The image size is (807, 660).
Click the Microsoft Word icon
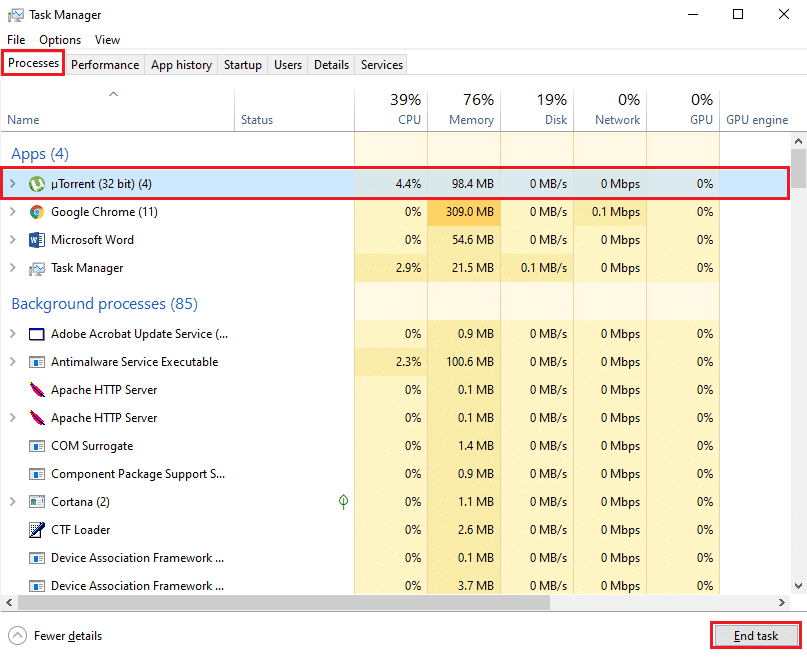pos(37,240)
